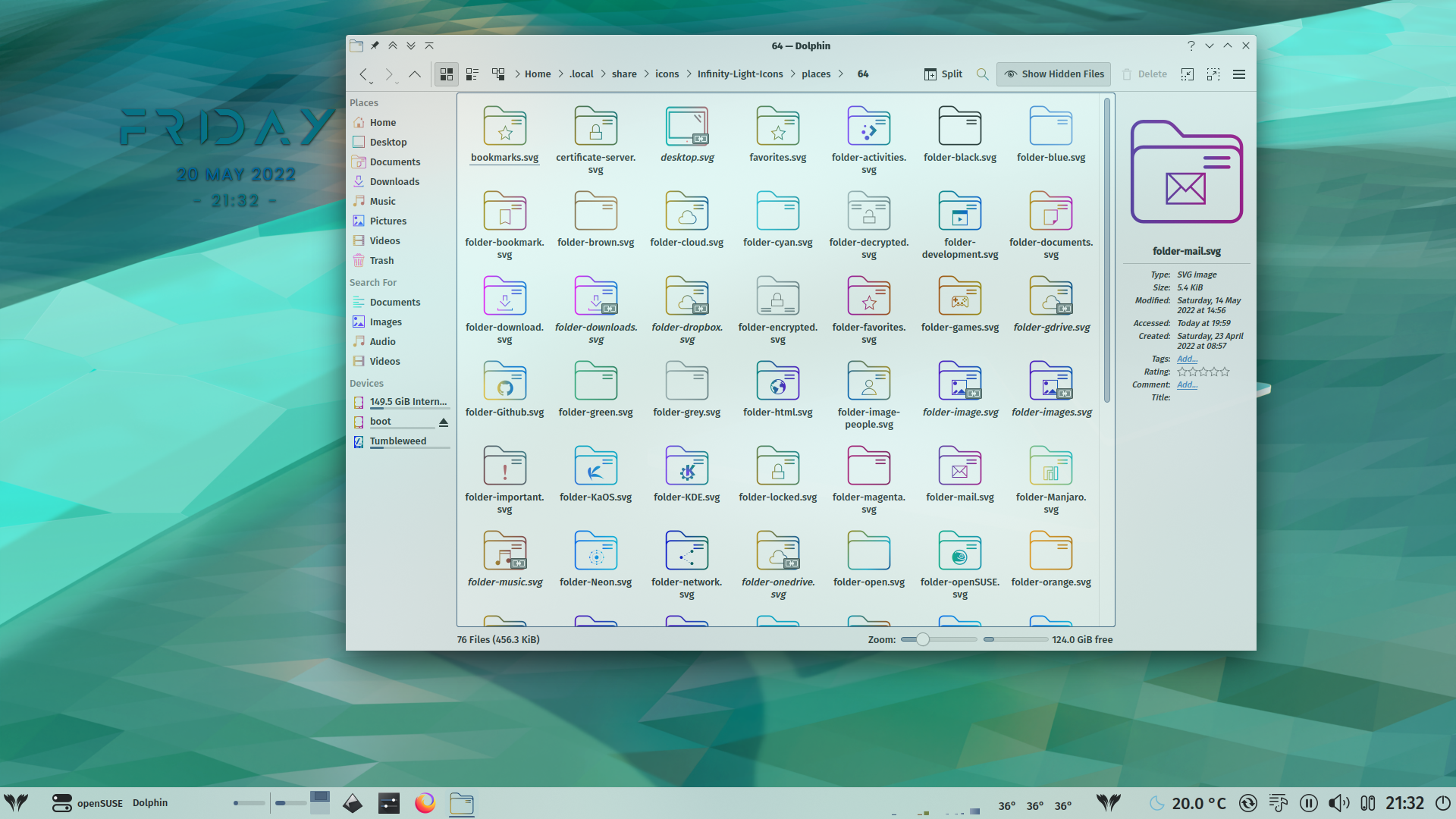
Task: Open the openSUSE menu in the taskbar
Action: coord(86,802)
